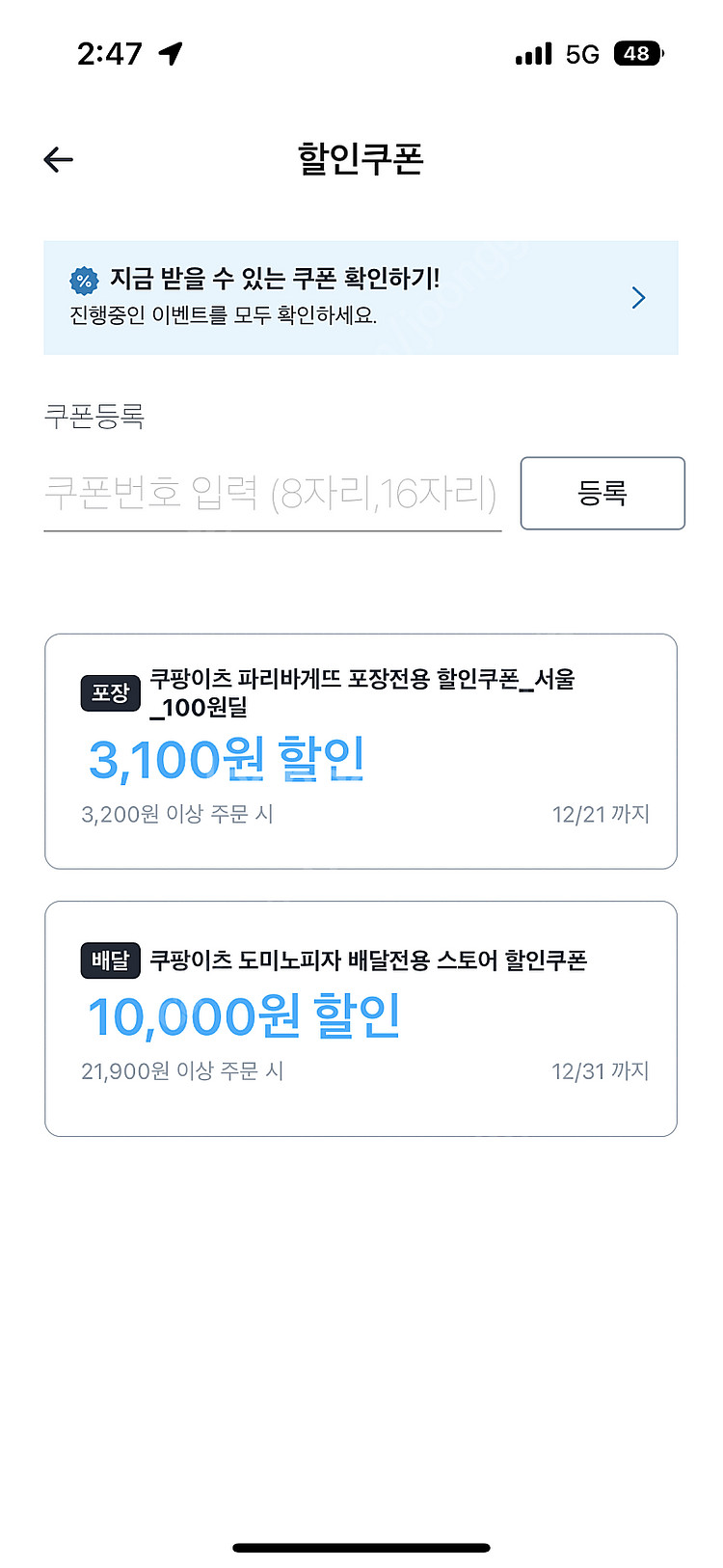Tap the back arrow icon
723x1568 pixels.
pos(59,159)
